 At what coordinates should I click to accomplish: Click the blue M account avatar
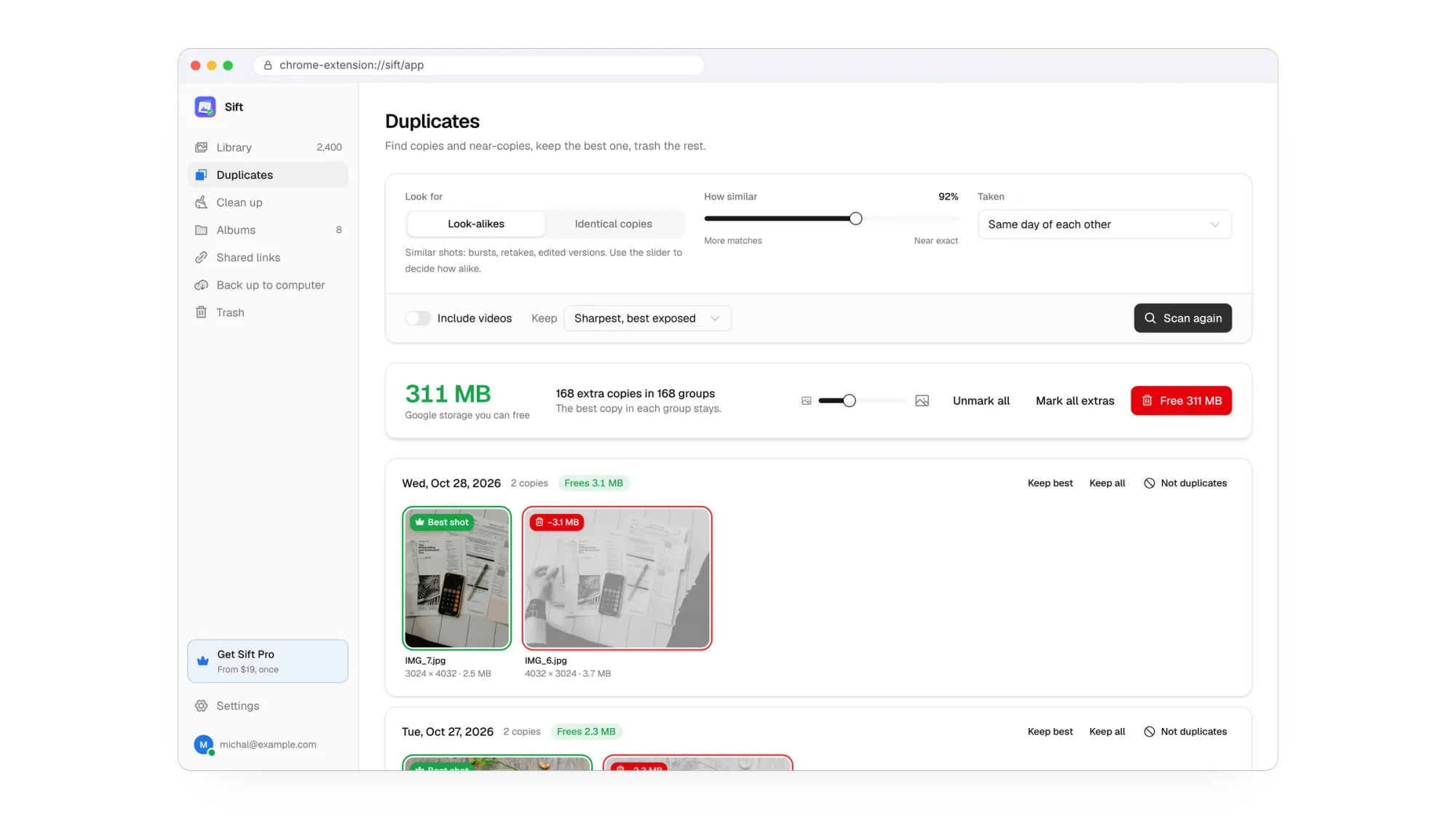pyautogui.click(x=204, y=745)
